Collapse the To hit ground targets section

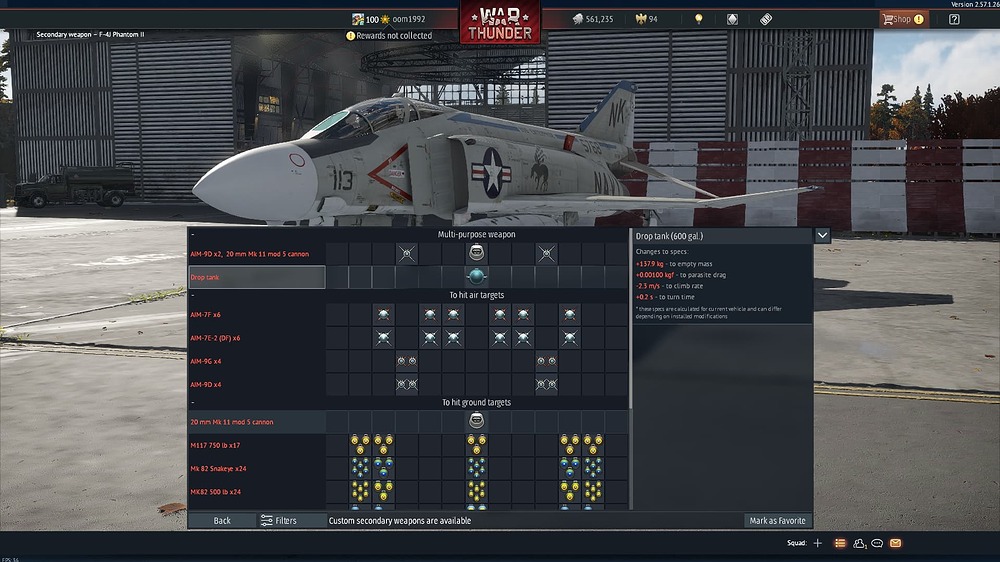(x=193, y=403)
